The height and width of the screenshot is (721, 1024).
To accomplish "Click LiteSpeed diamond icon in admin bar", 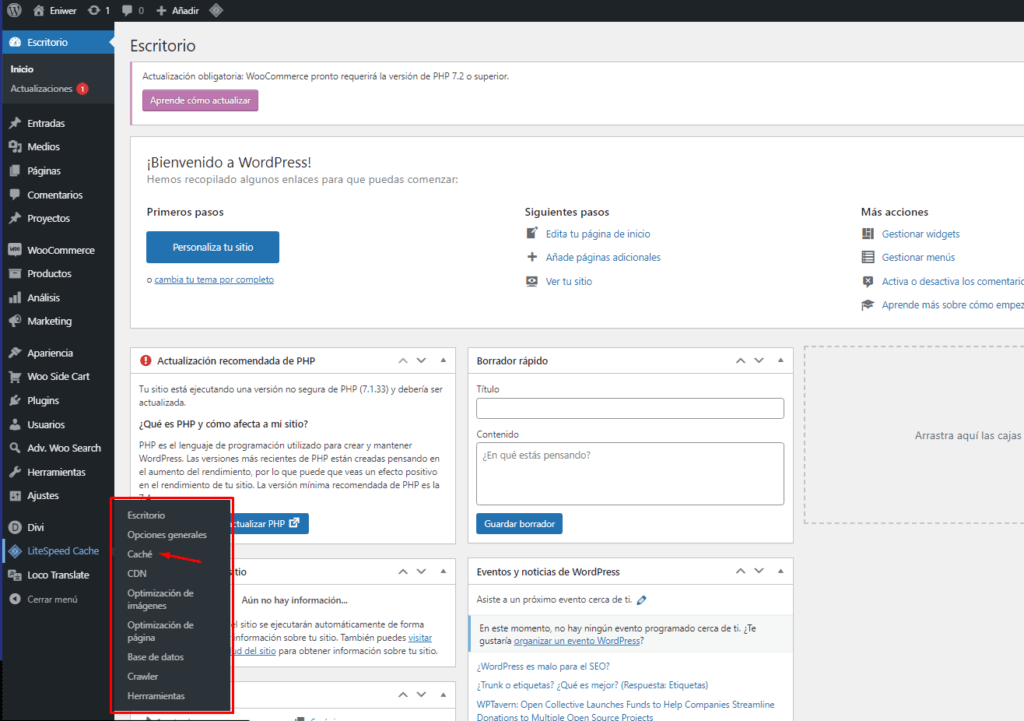I will (216, 10).
